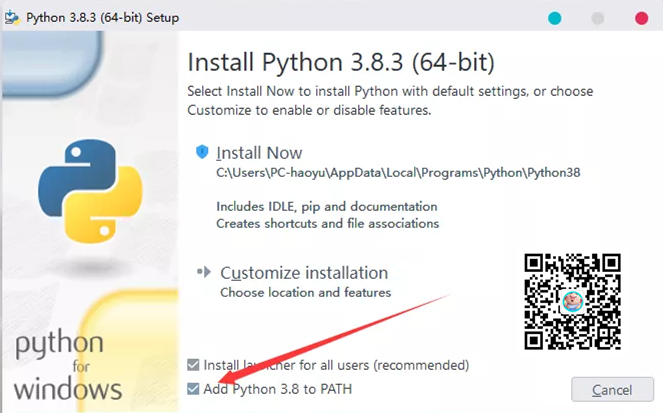Viewport: 663px width, 413px height.
Task: Click the gray circle window button
Action: [x=597, y=18]
